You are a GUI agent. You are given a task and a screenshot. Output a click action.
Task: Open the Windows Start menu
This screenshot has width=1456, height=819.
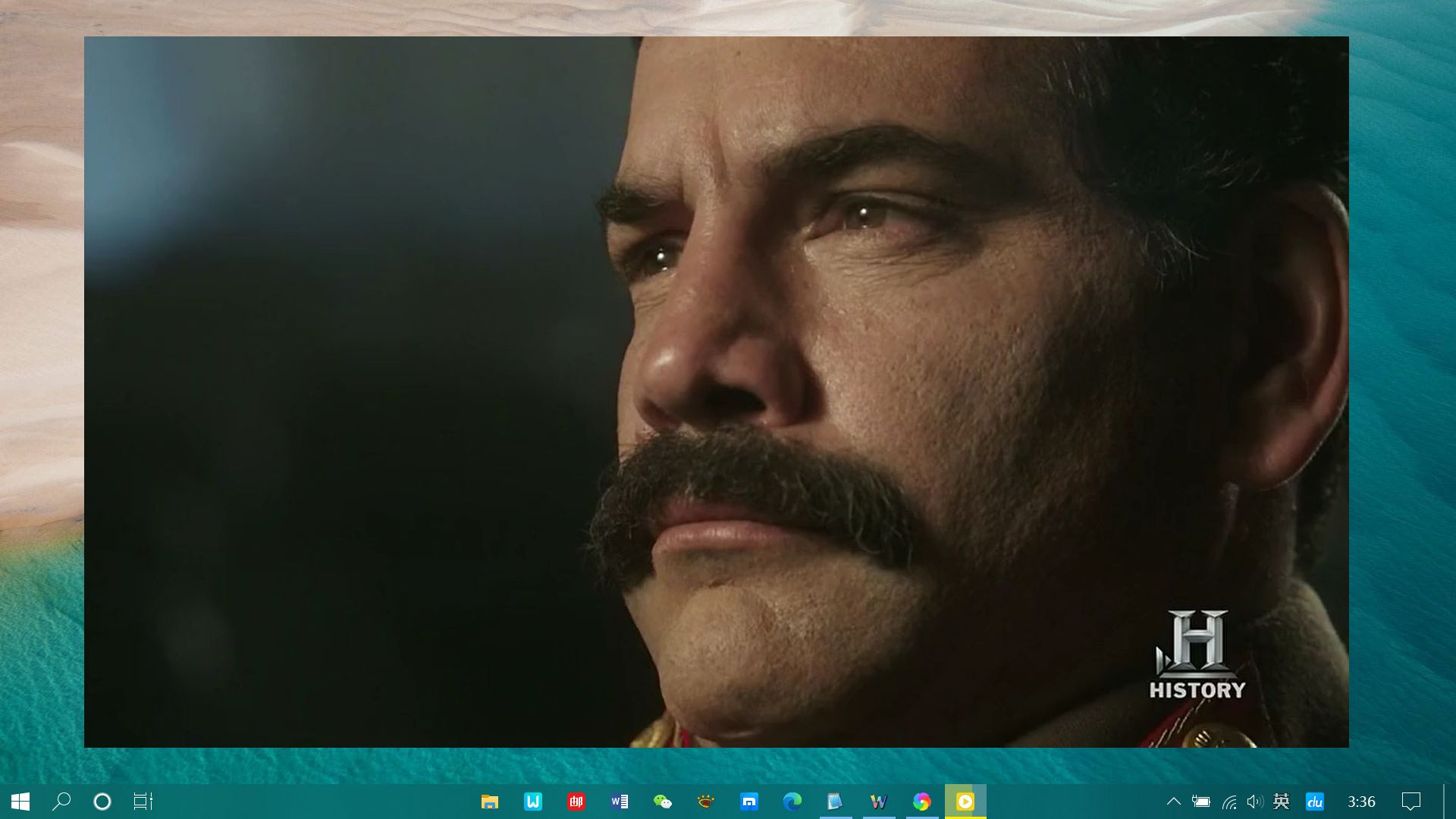tap(20, 802)
